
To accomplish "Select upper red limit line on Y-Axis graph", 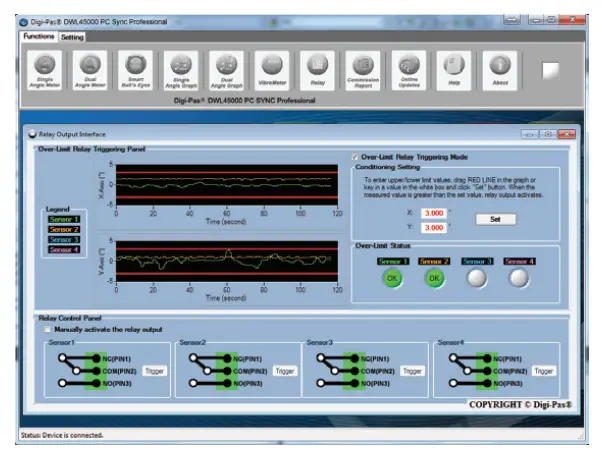I will 227,249.
